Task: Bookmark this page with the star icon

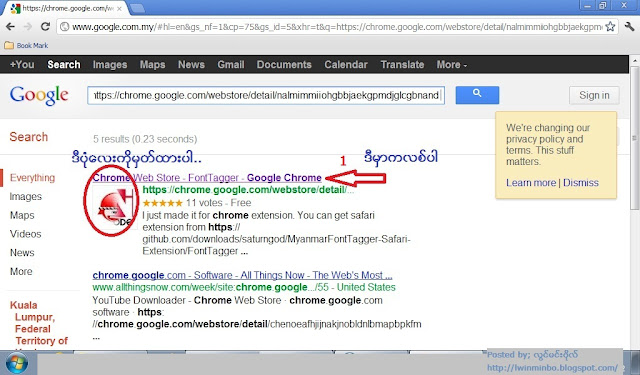Action: click(610, 27)
